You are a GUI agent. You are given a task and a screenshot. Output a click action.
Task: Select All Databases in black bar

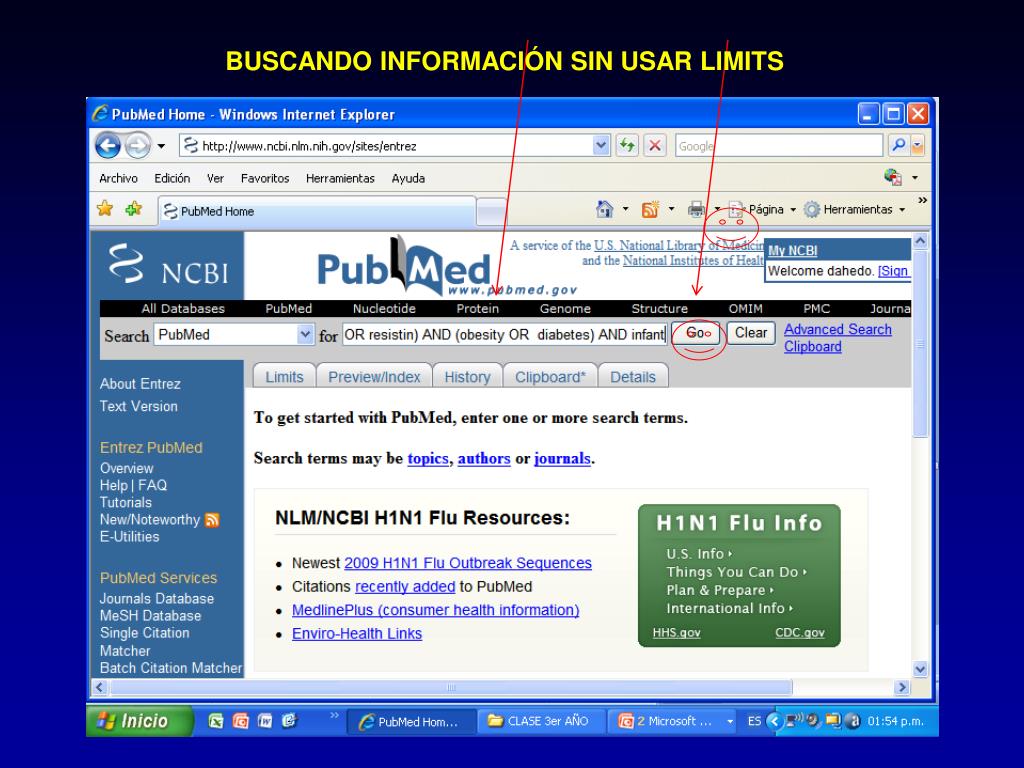(183, 308)
